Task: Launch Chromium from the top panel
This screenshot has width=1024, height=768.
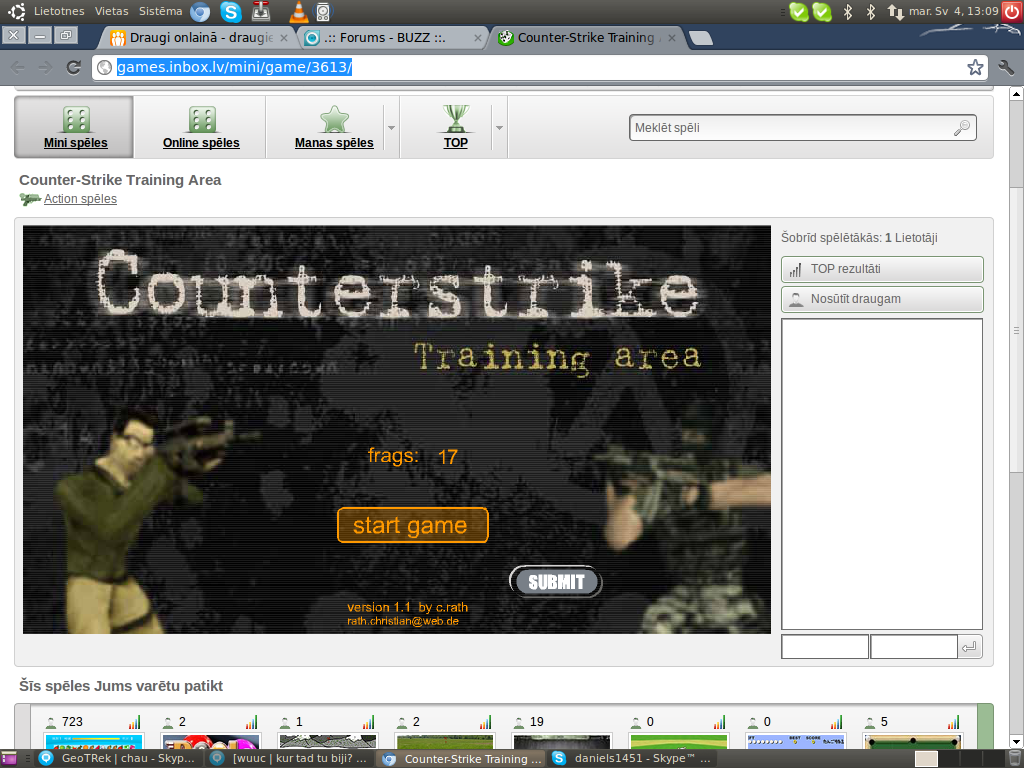Action: tap(200, 12)
